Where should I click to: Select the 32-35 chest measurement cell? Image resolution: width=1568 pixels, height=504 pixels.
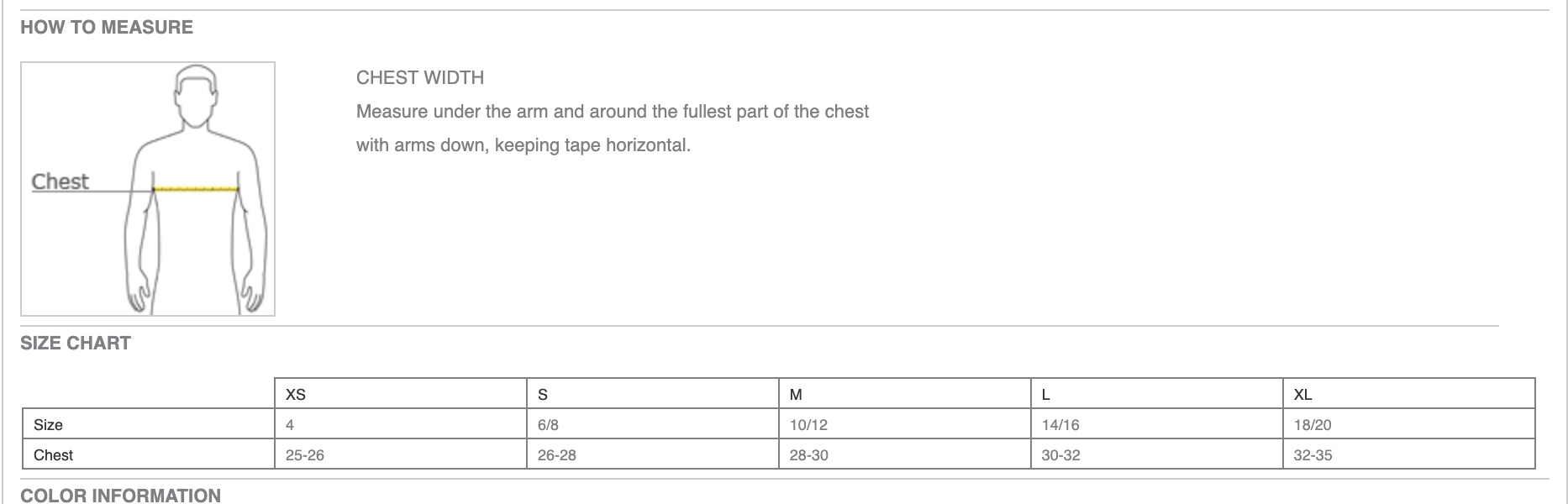click(1313, 455)
